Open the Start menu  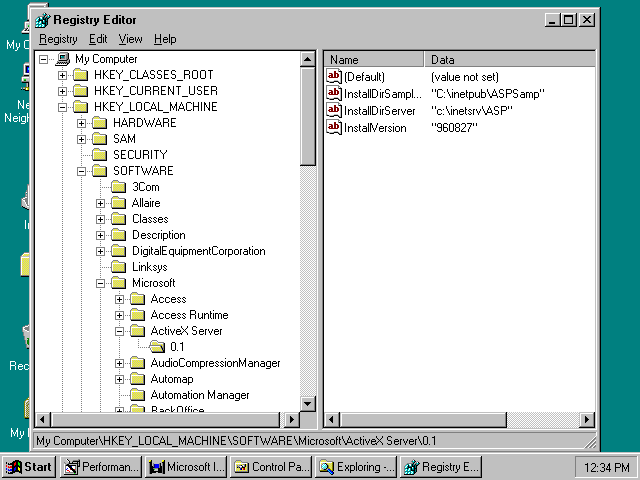point(29,467)
